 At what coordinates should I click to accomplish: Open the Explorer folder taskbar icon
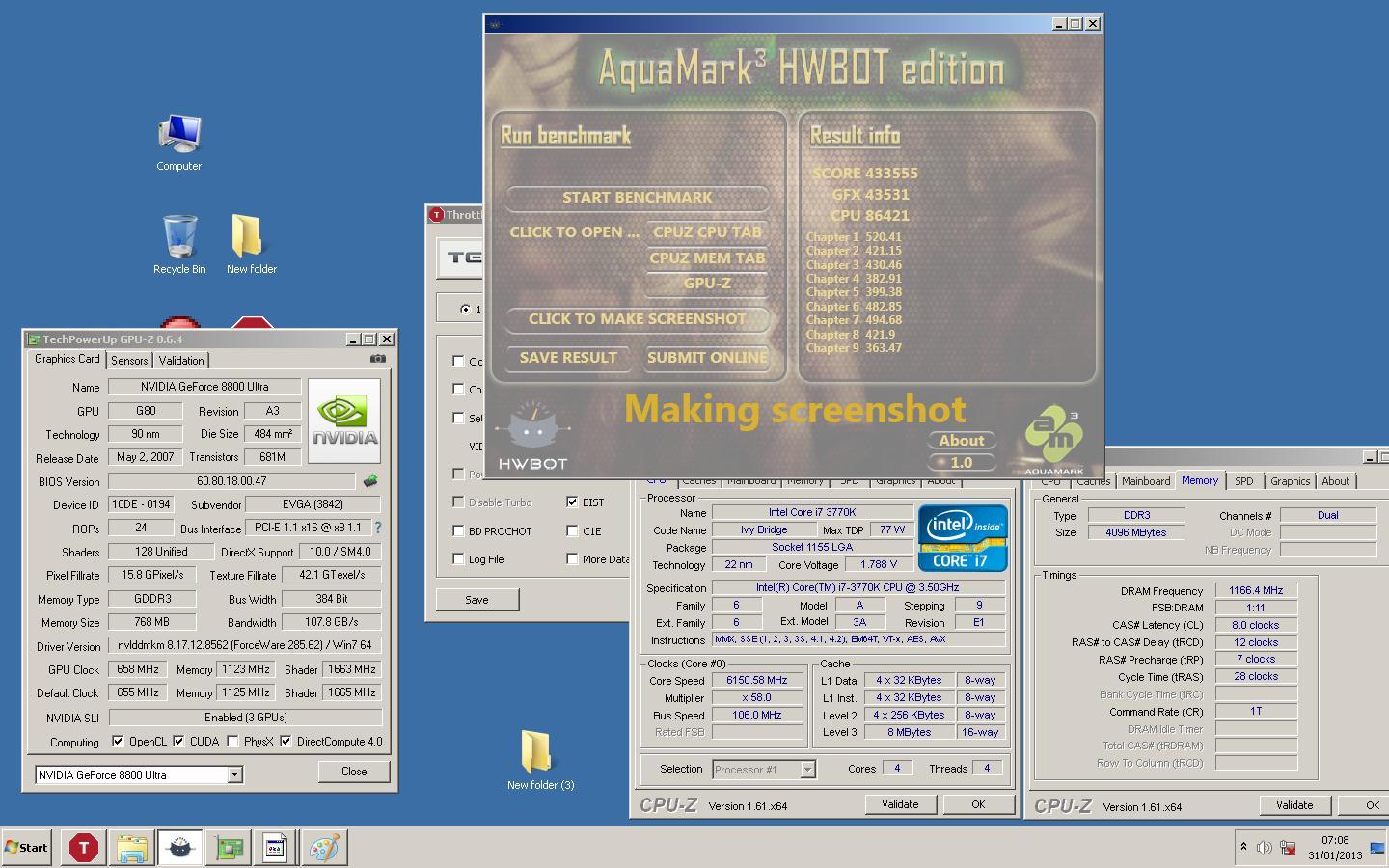[132, 848]
